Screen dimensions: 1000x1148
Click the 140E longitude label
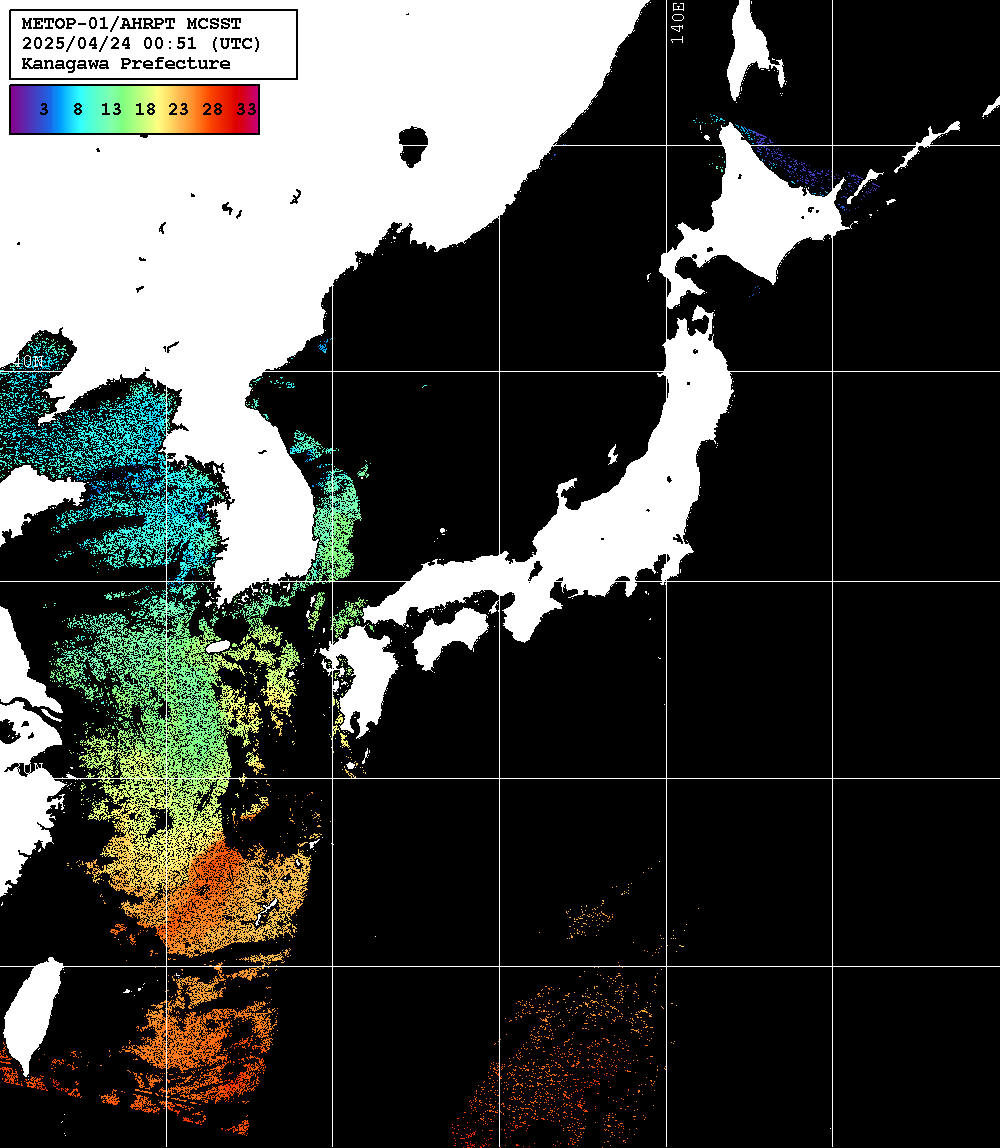coord(678,23)
